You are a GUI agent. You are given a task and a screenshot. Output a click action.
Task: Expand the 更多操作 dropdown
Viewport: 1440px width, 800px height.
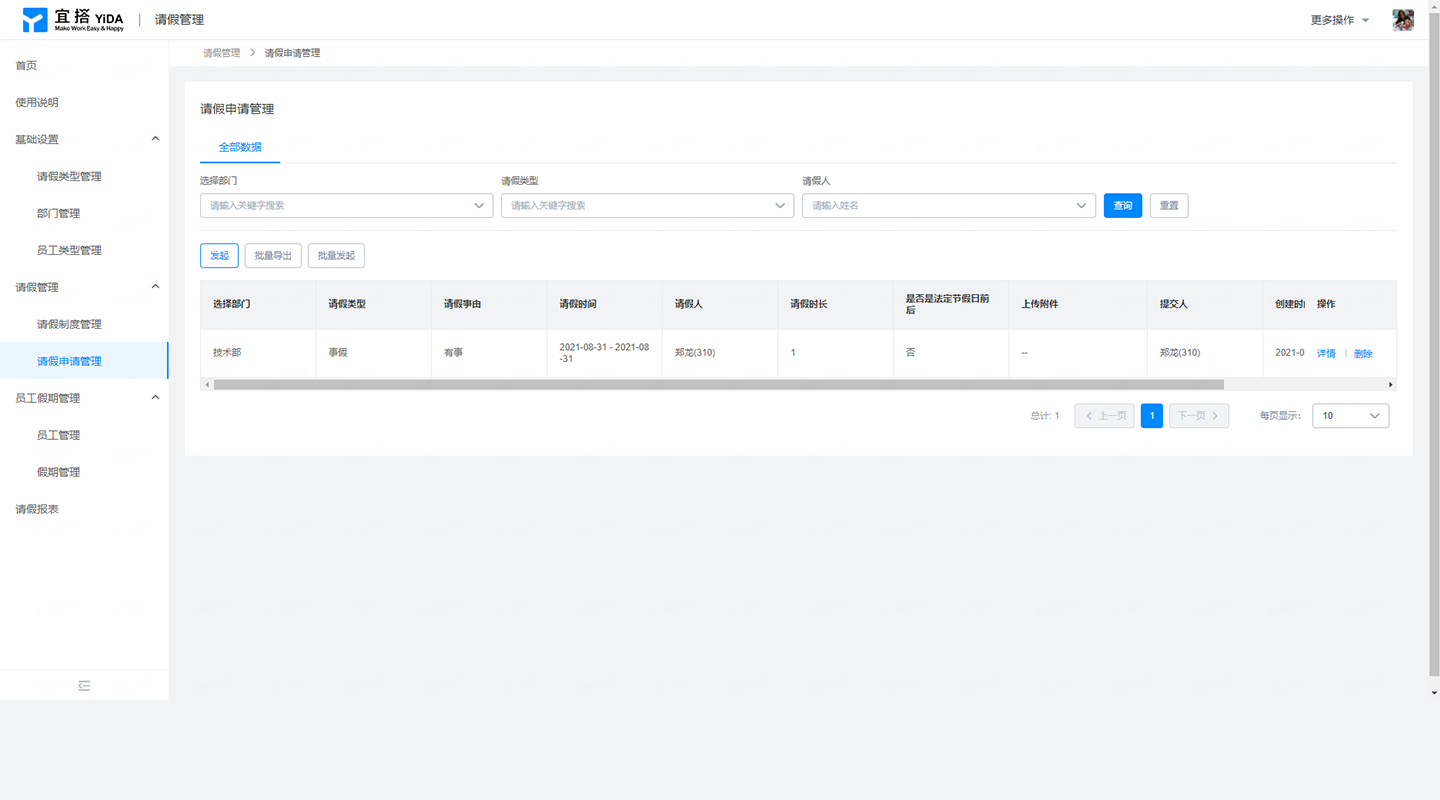[1340, 20]
